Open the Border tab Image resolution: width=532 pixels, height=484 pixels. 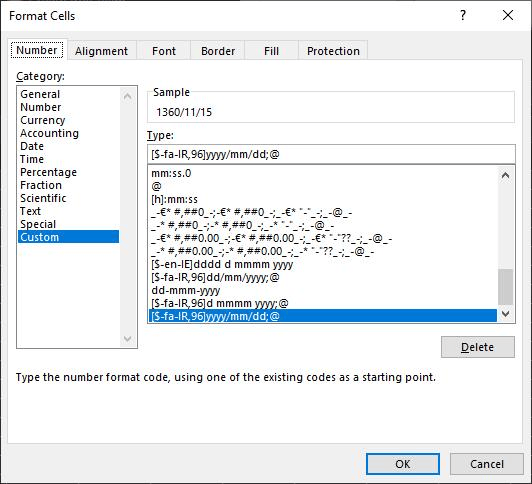pyautogui.click(x=218, y=51)
